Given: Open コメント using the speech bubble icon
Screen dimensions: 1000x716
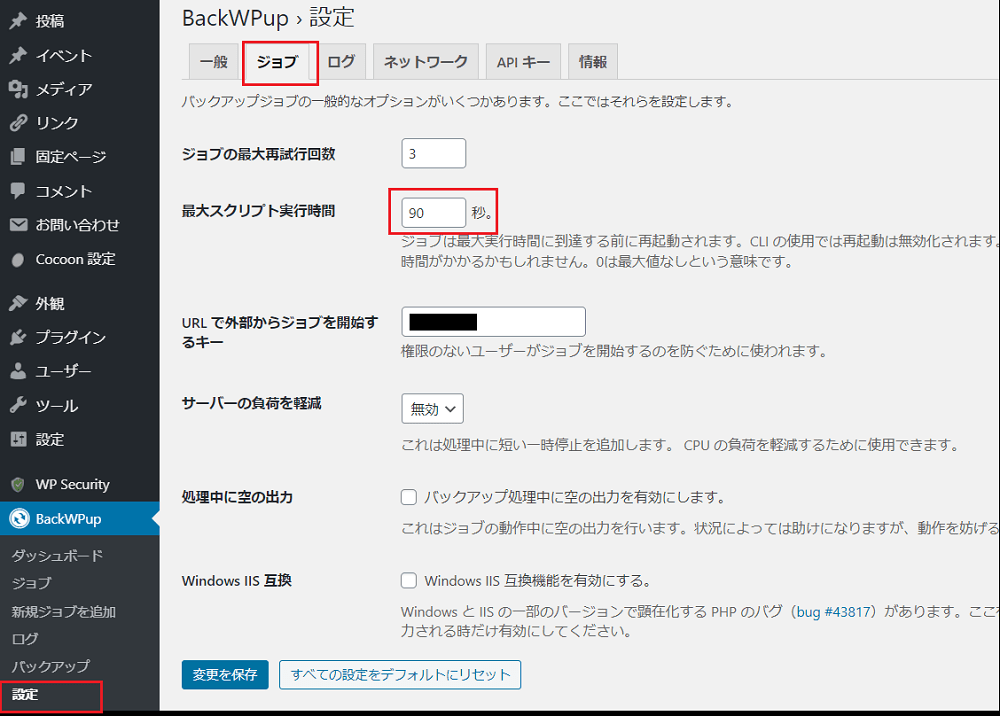Looking at the screenshot, I should coord(18,191).
